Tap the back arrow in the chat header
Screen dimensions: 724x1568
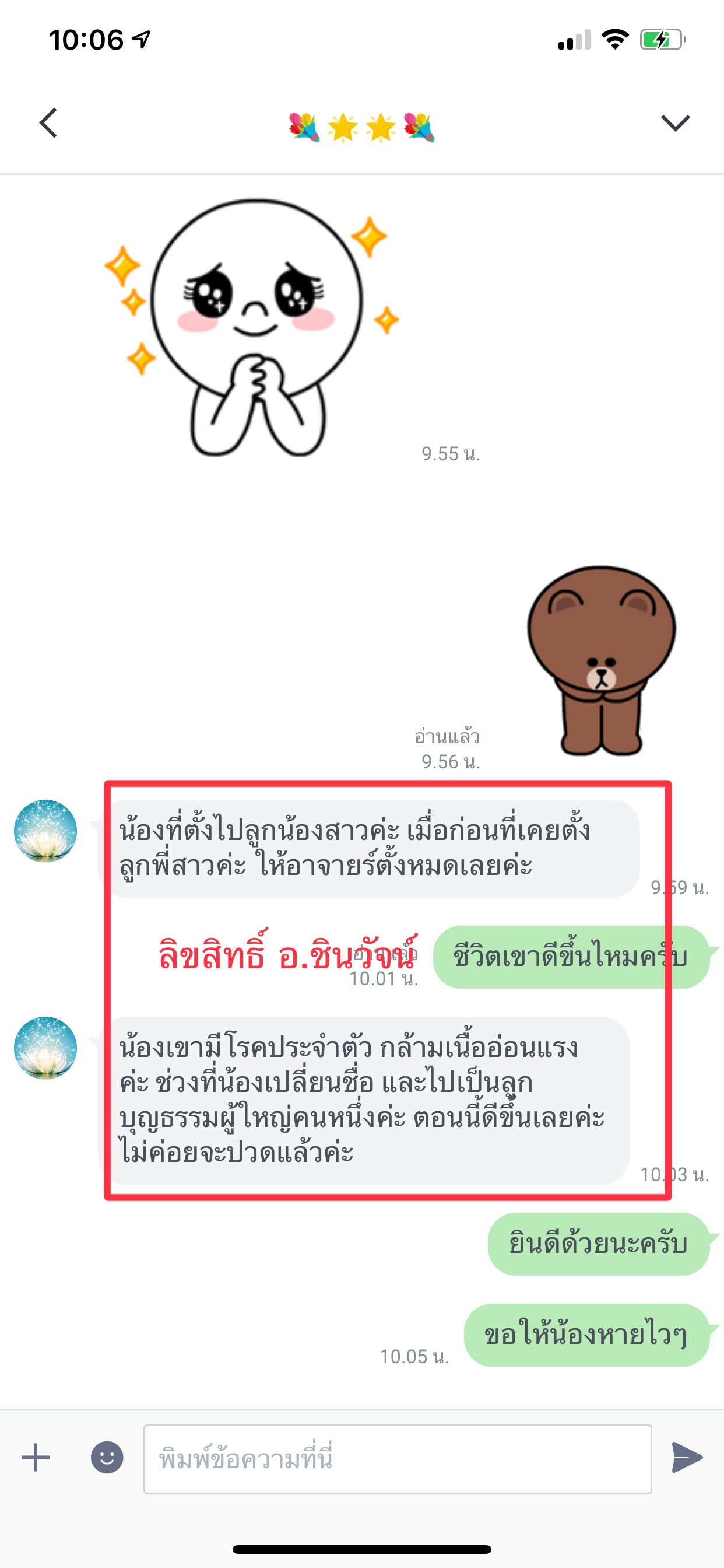(48, 123)
